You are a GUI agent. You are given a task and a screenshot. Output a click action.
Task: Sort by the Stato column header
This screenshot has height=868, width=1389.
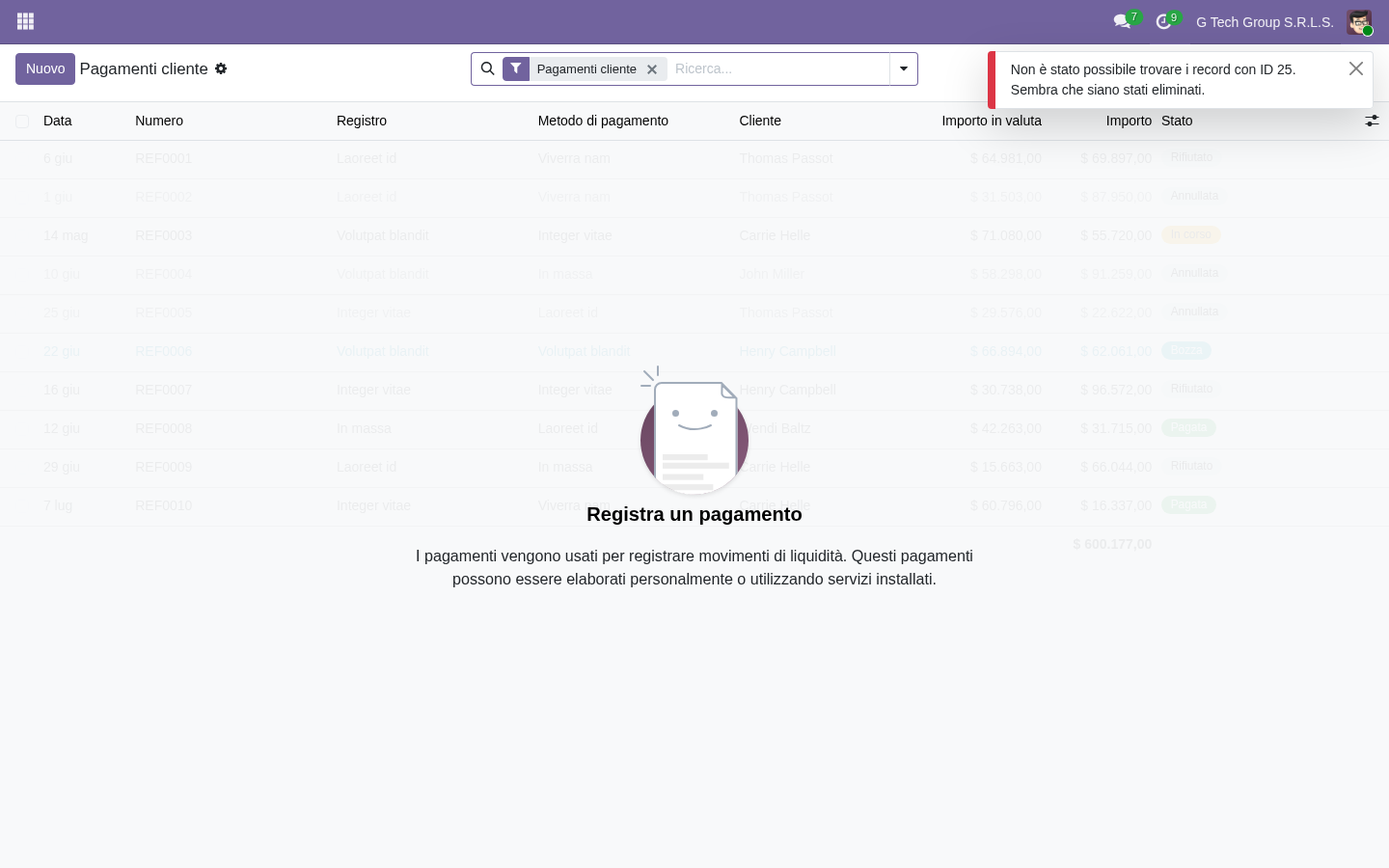tap(1177, 121)
